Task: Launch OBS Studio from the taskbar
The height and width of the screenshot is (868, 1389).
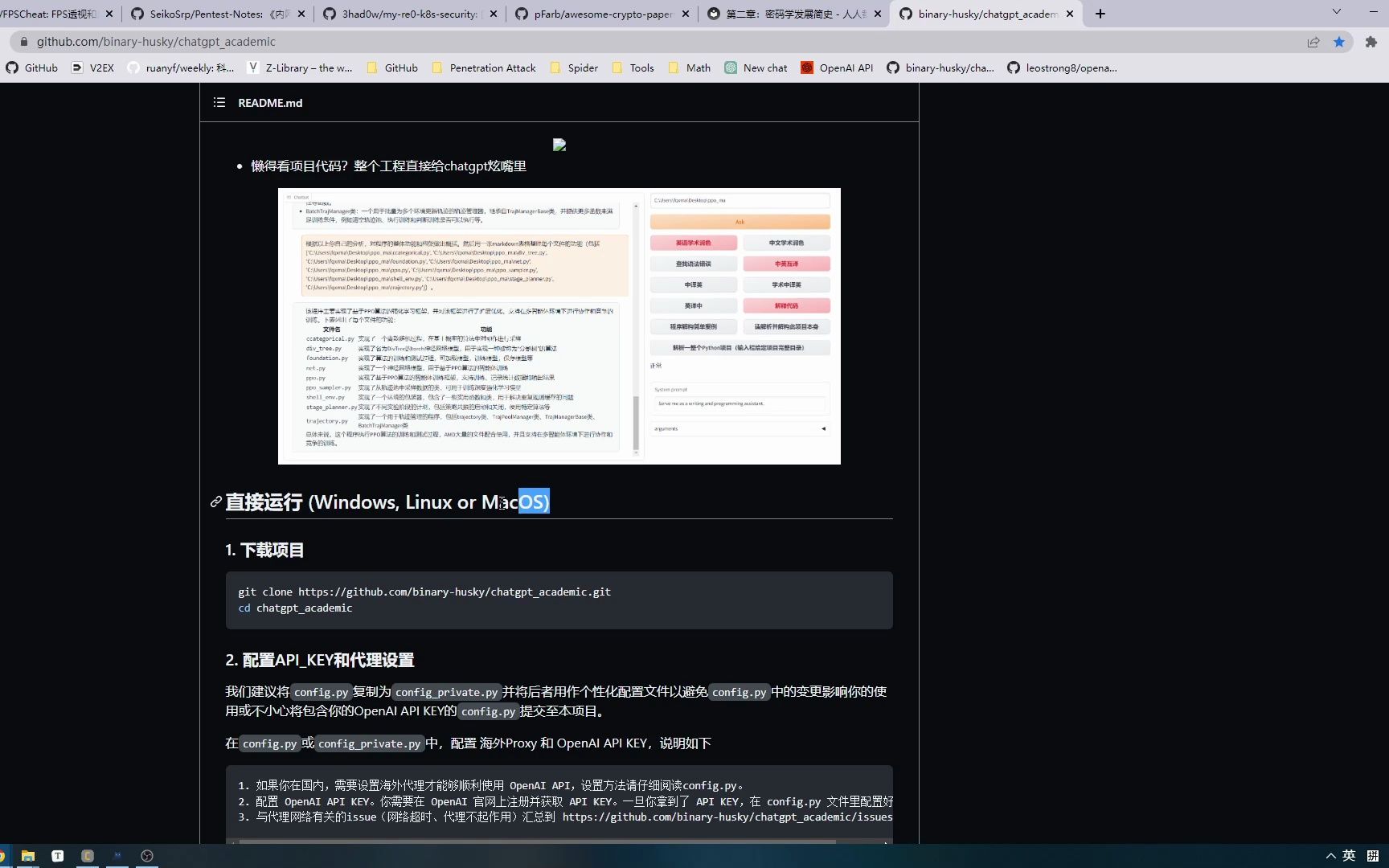Action: click(147, 855)
